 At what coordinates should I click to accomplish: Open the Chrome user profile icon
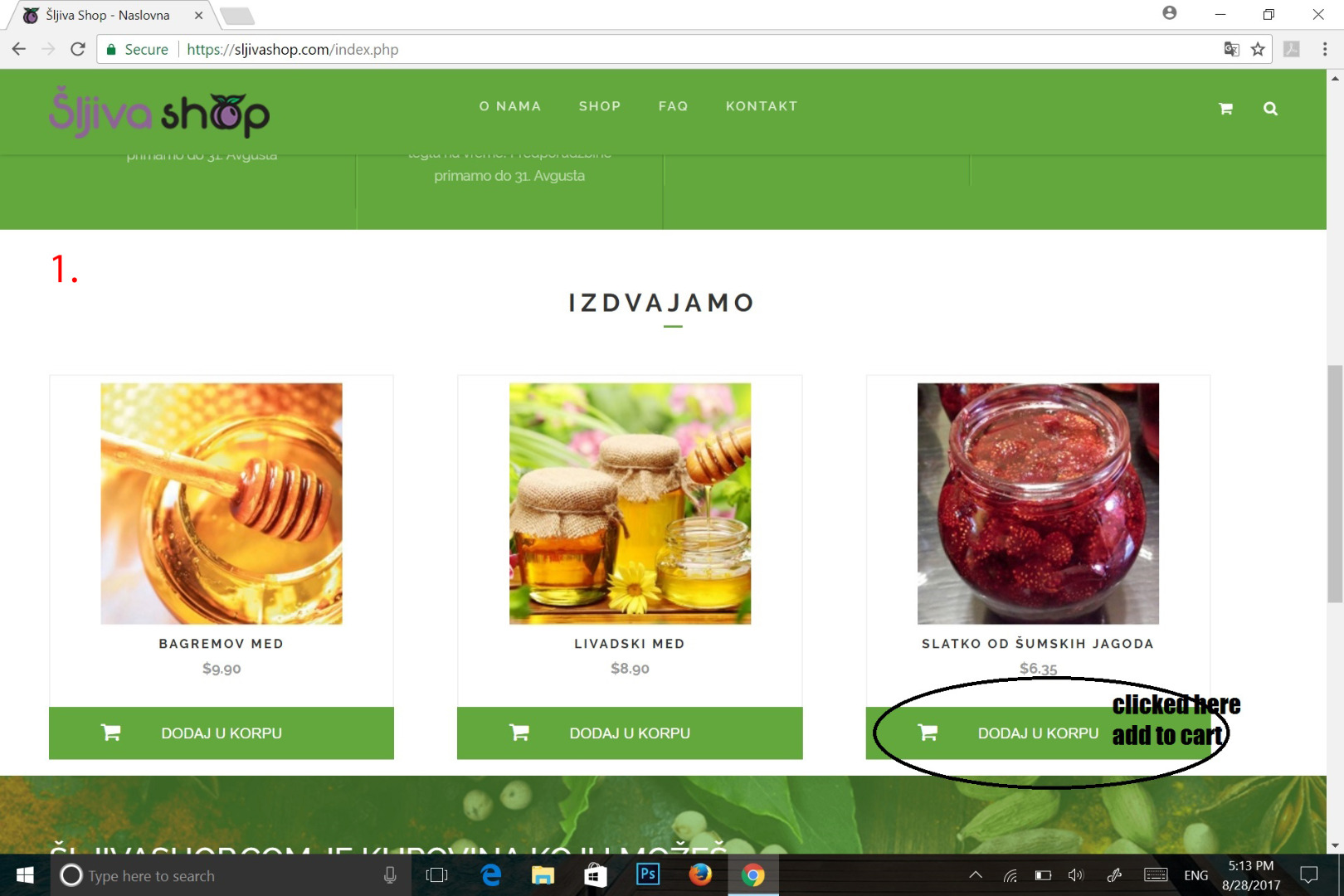1170,12
